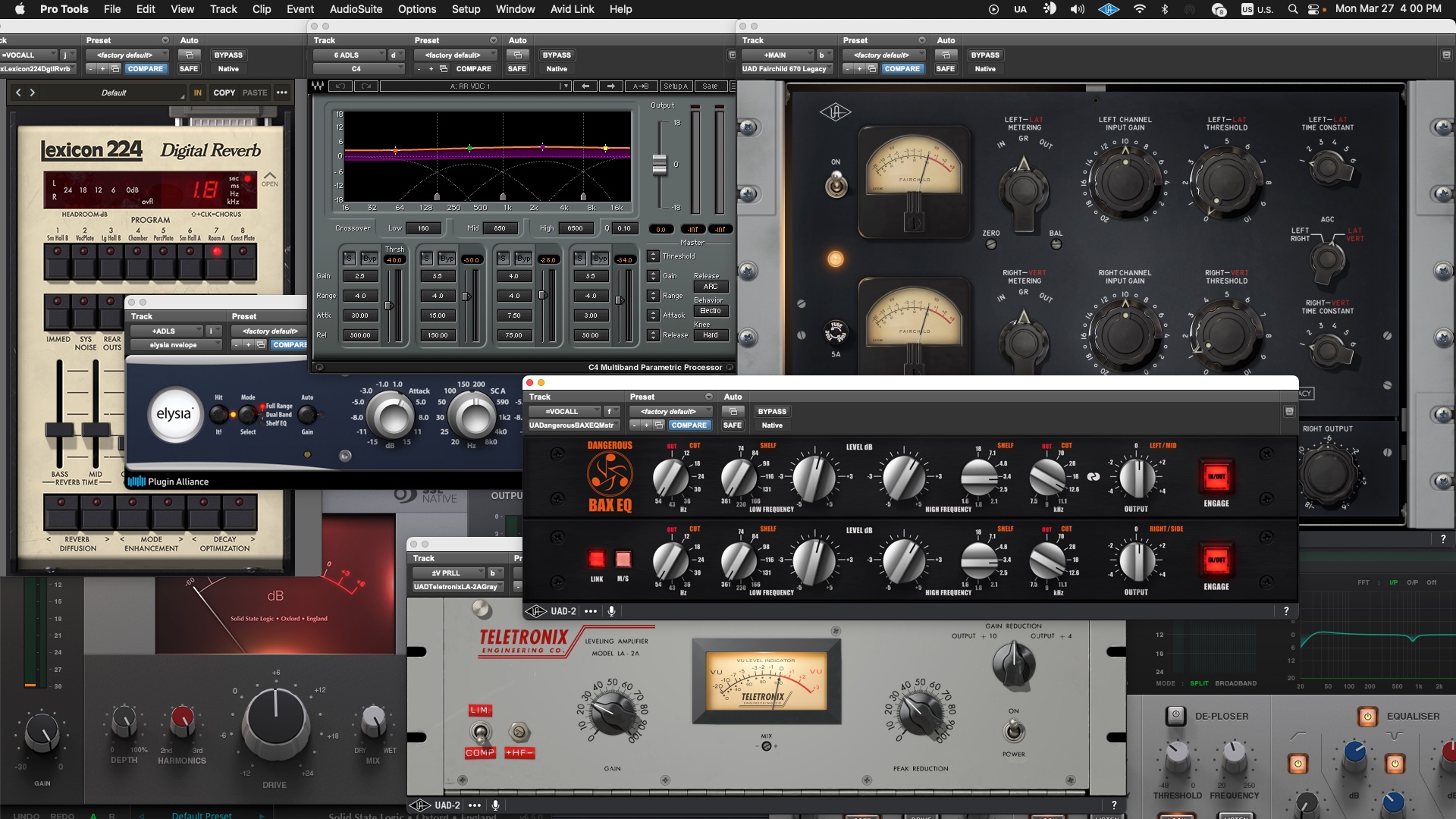Click microphone icon in BAX EQ footer
Screen dimensions: 1456x819
tap(611, 611)
